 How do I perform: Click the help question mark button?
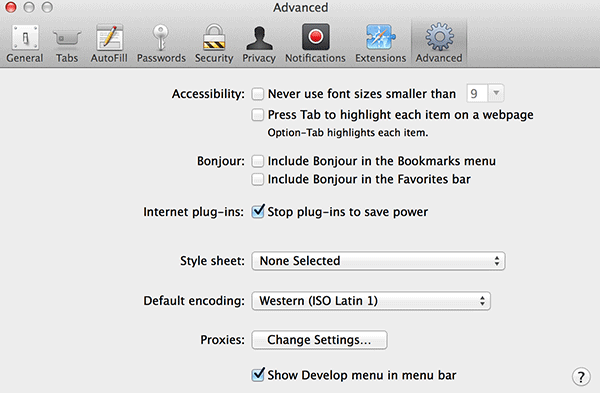pos(581,377)
